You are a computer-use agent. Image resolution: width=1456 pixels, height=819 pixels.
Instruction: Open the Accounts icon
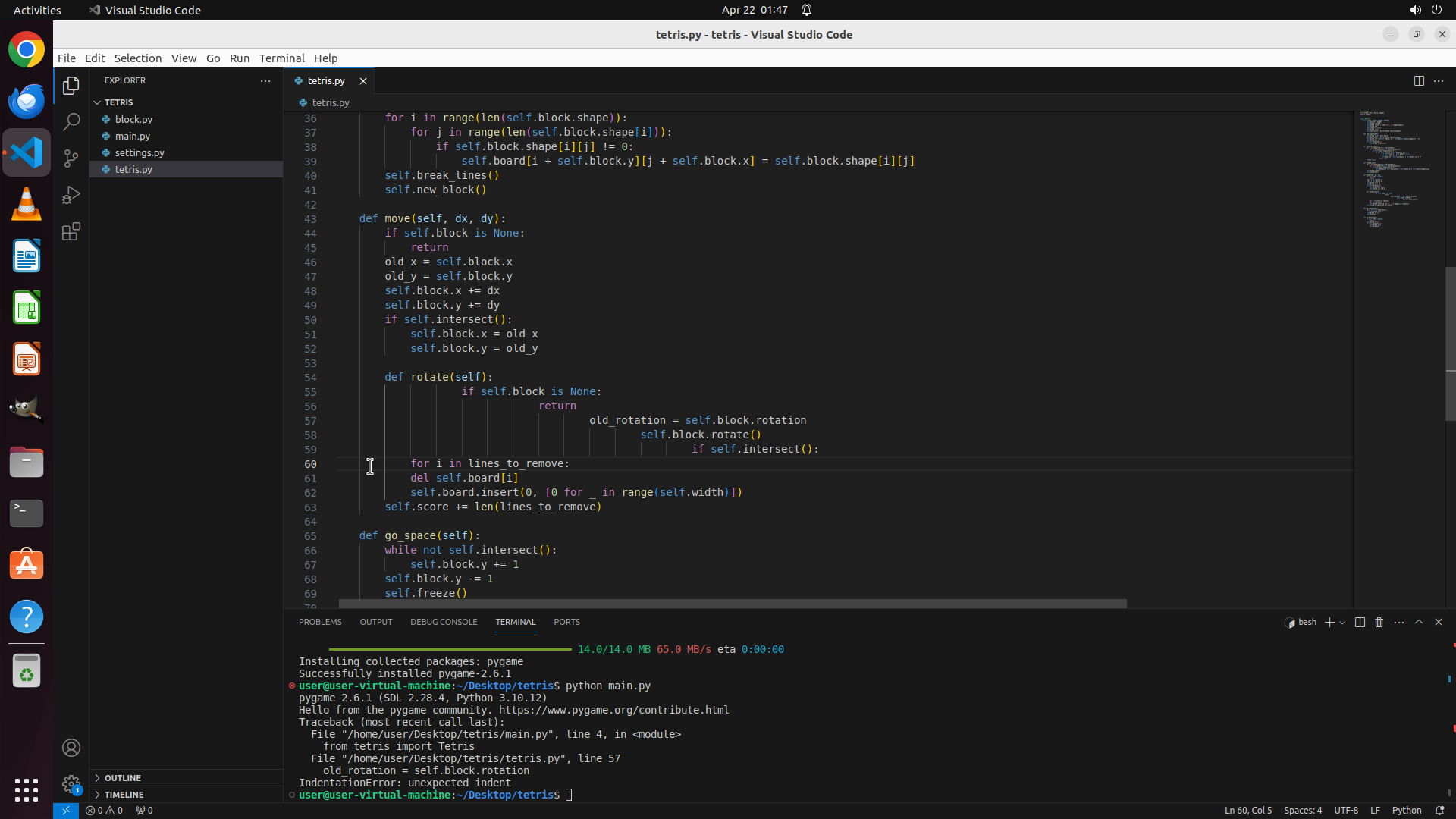71,748
